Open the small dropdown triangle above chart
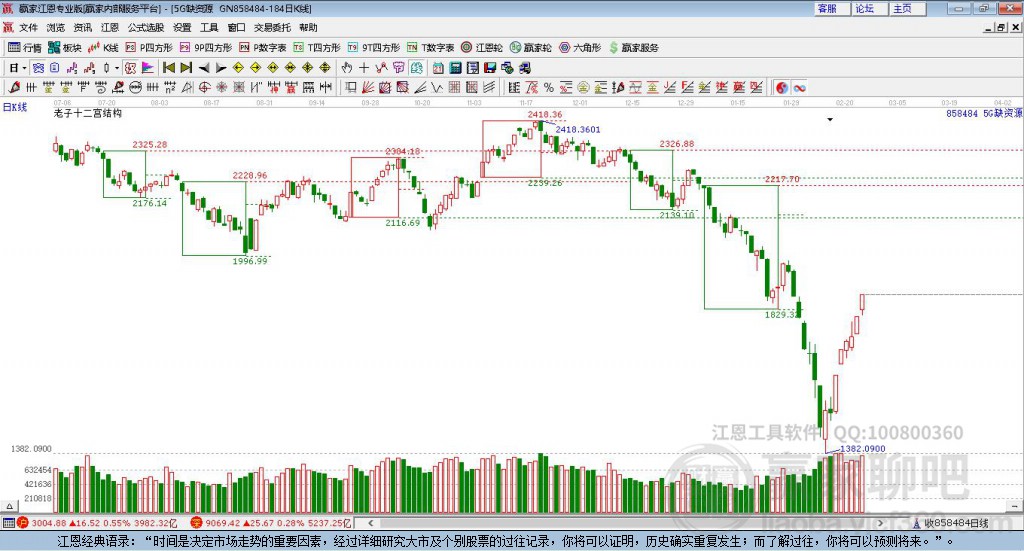 pos(830,119)
